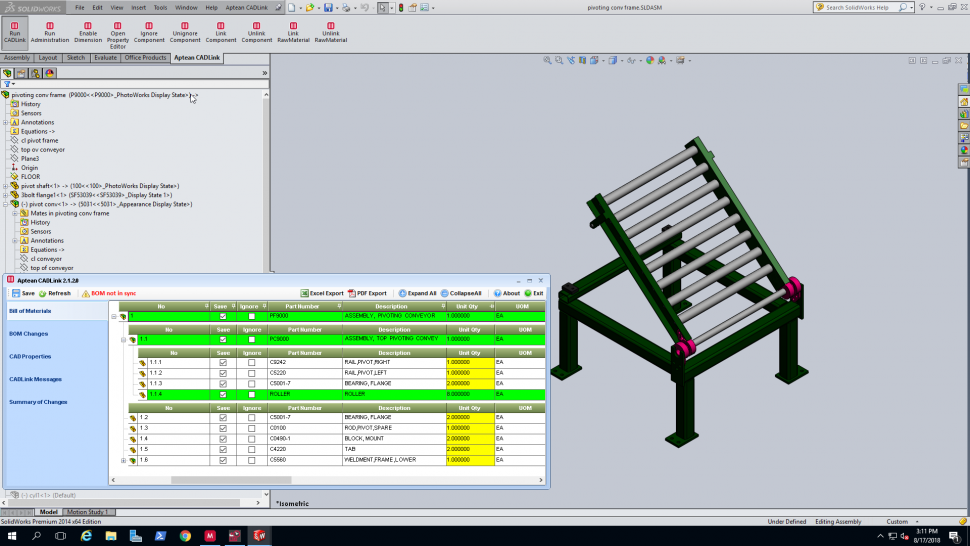
Task: Toggle Ignore checkbox for row 1.1.2
Action: click(251, 373)
